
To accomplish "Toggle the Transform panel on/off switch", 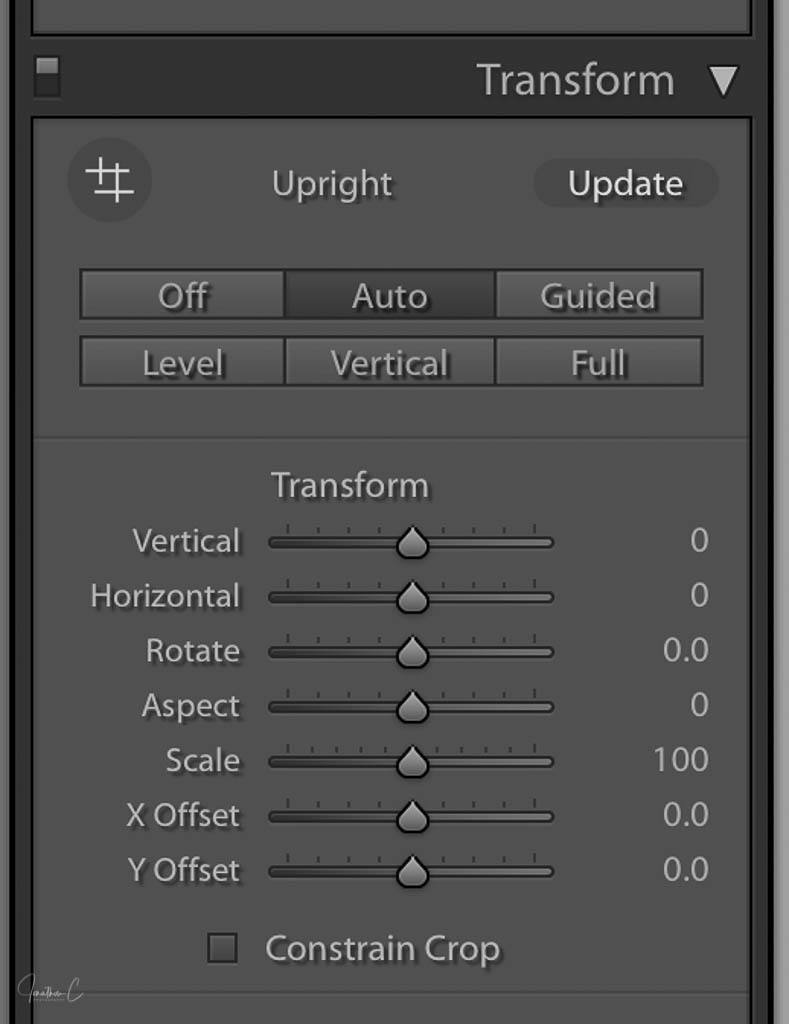I will click(47, 77).
